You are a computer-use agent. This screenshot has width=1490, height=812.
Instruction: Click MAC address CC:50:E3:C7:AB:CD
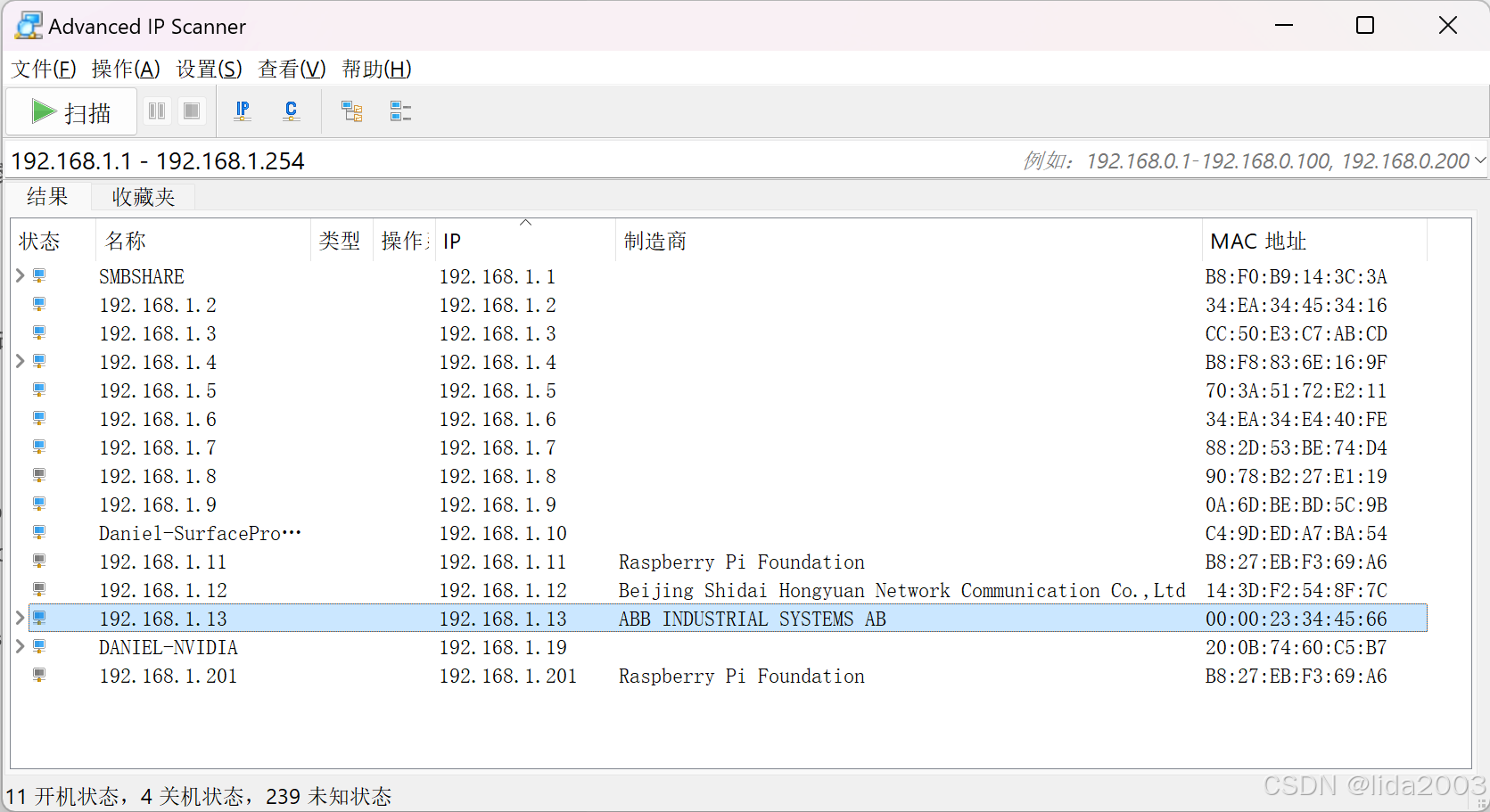[1297, 333]
